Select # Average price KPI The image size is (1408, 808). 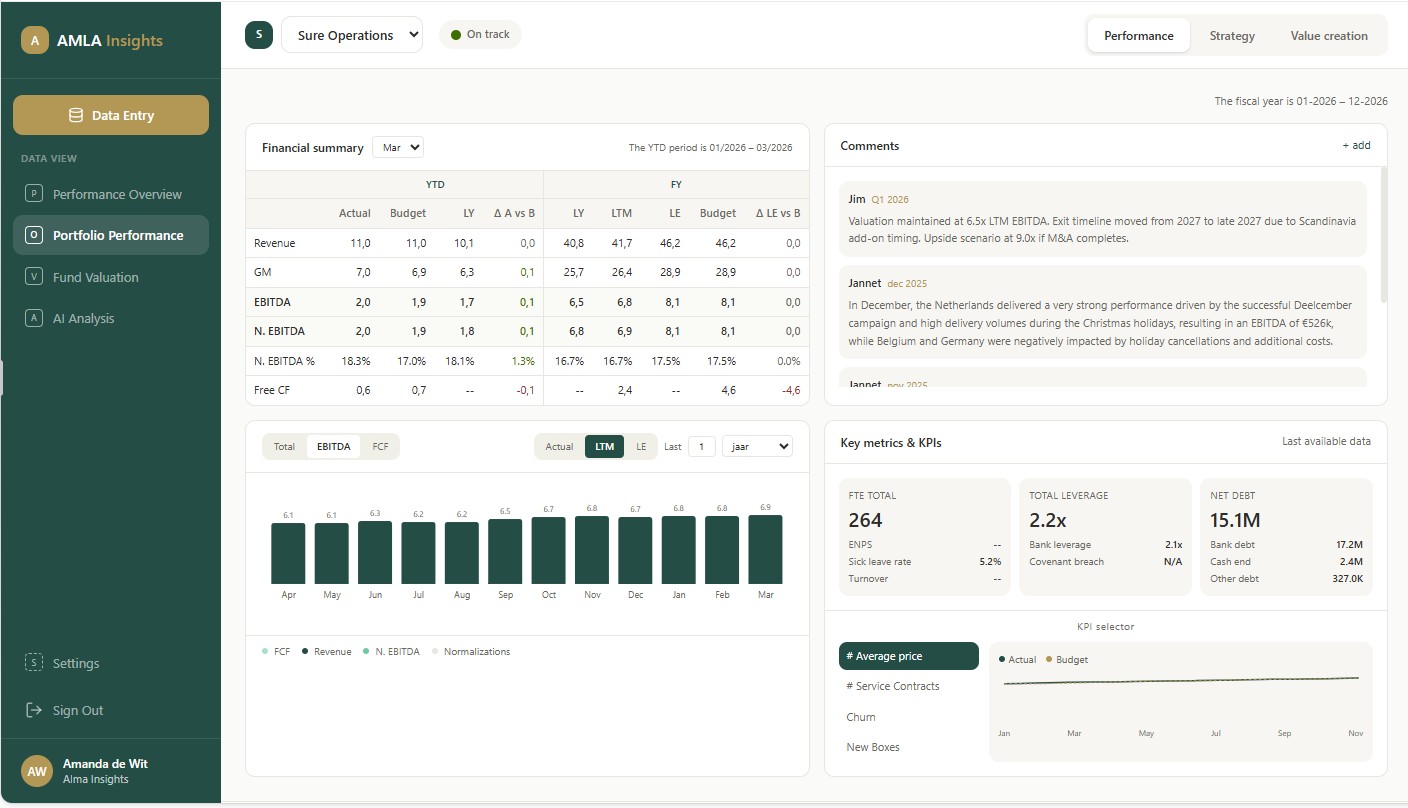tap(908, 656)
